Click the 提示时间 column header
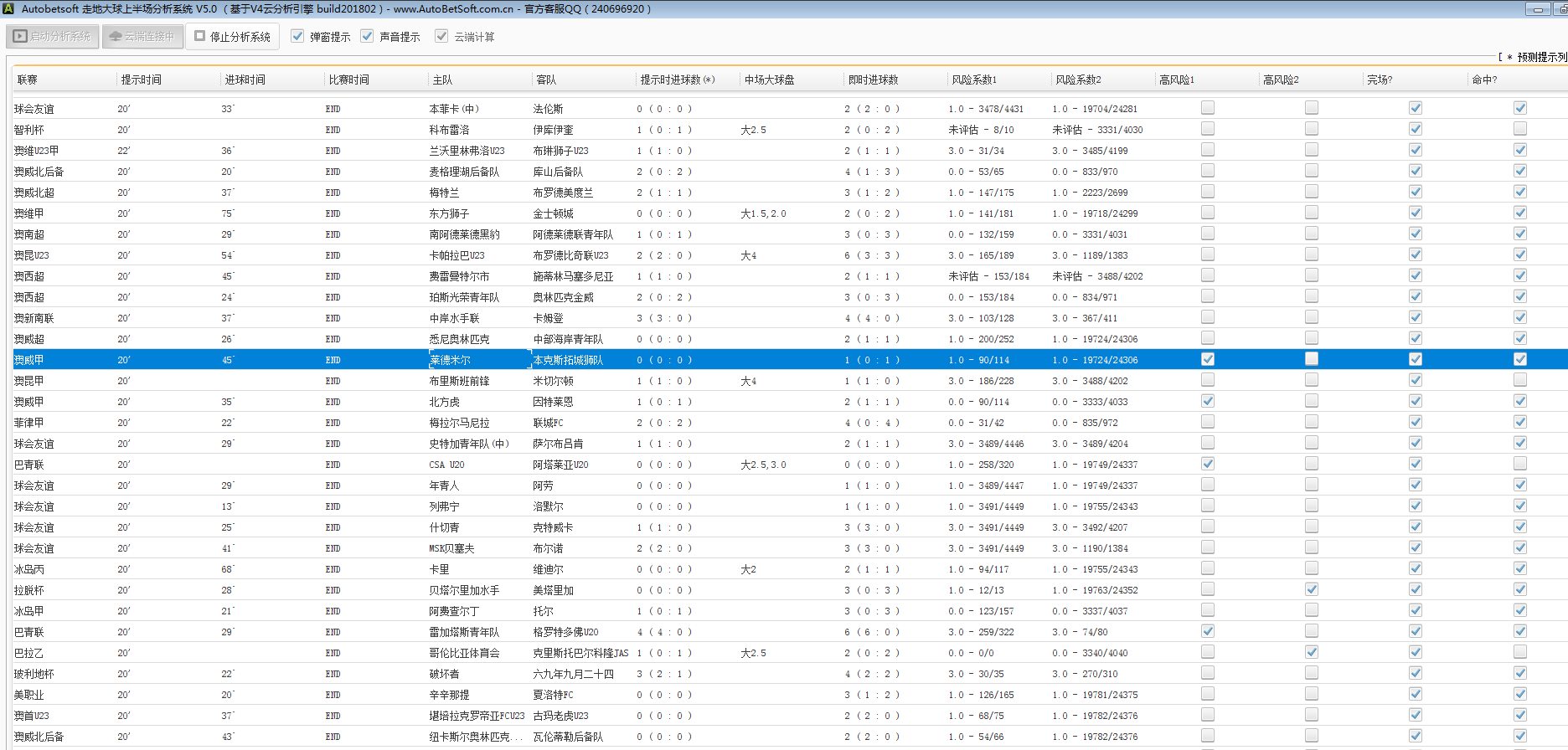Screen dimensions: 1568x750 point(141,80)
